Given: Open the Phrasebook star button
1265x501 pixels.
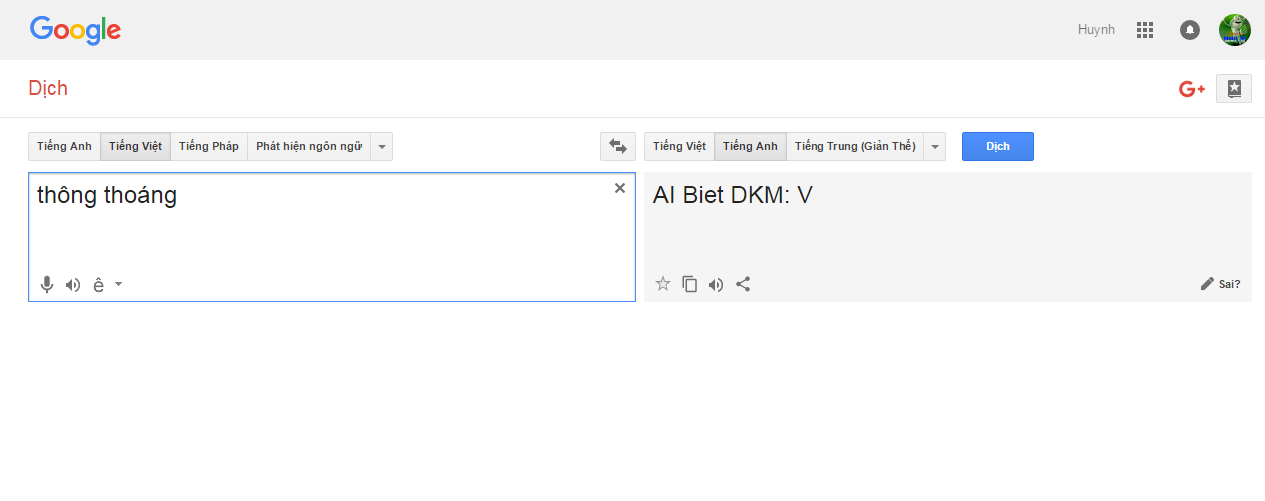Looking at the screenshot, I should (1234, 89).
